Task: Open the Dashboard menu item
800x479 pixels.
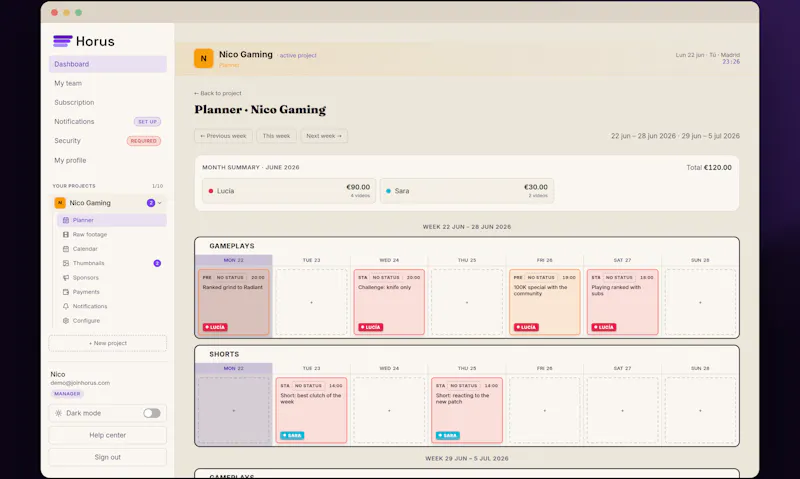Action: pyautogui.click(x=108, y=64)
